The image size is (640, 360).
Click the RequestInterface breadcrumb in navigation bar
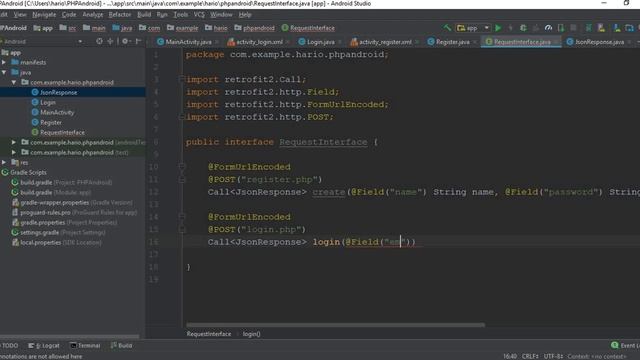coord(308,28)
